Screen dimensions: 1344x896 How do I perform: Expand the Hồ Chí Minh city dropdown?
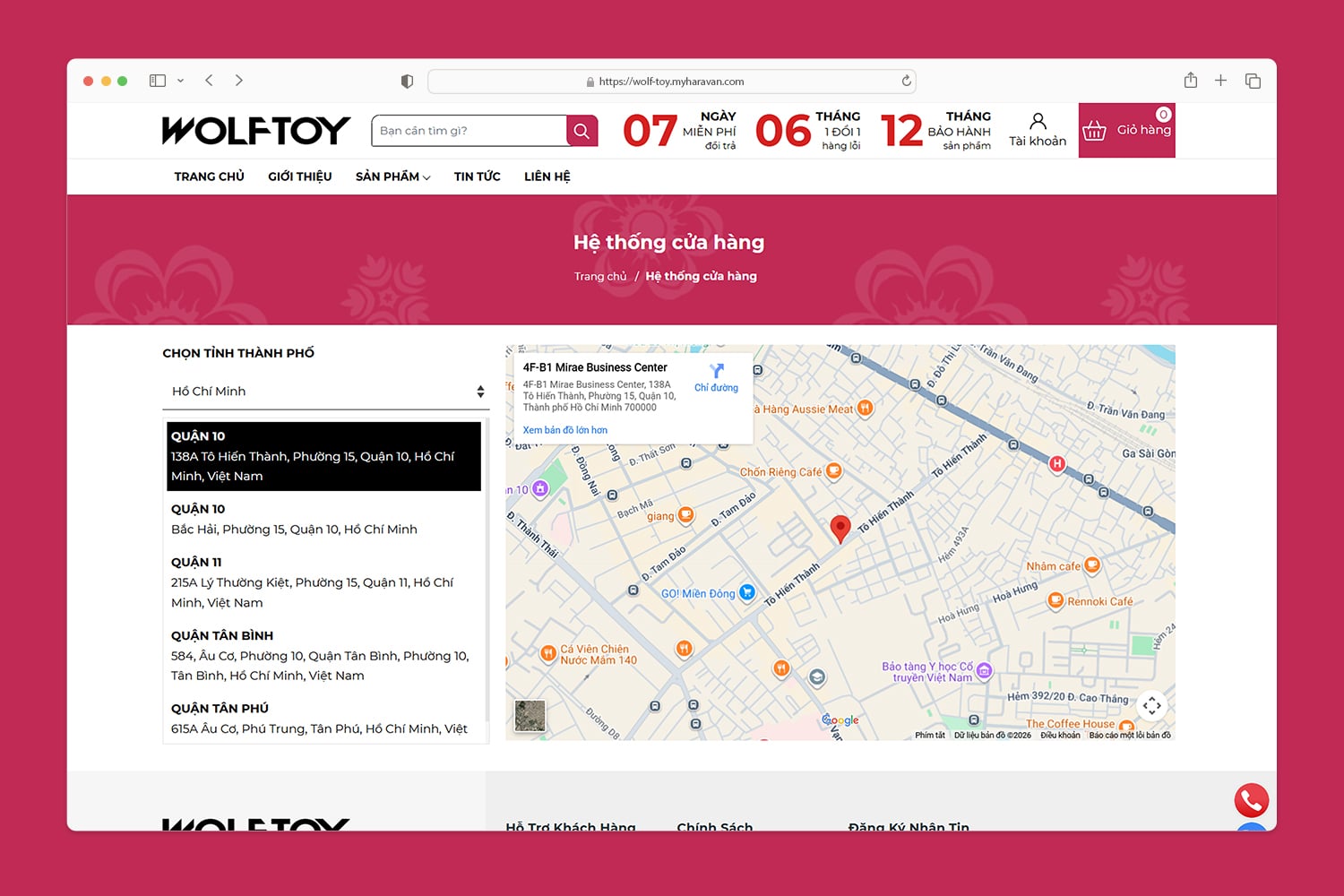(x=326, y=392)
